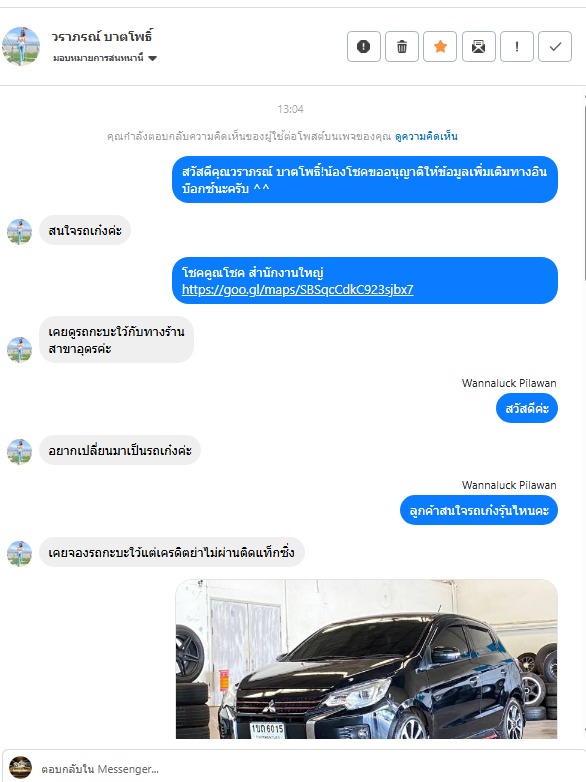Viewport: 586px width, 782px height.
Task: Click the chat scrollbar on right edge
Action: (584, 190)
